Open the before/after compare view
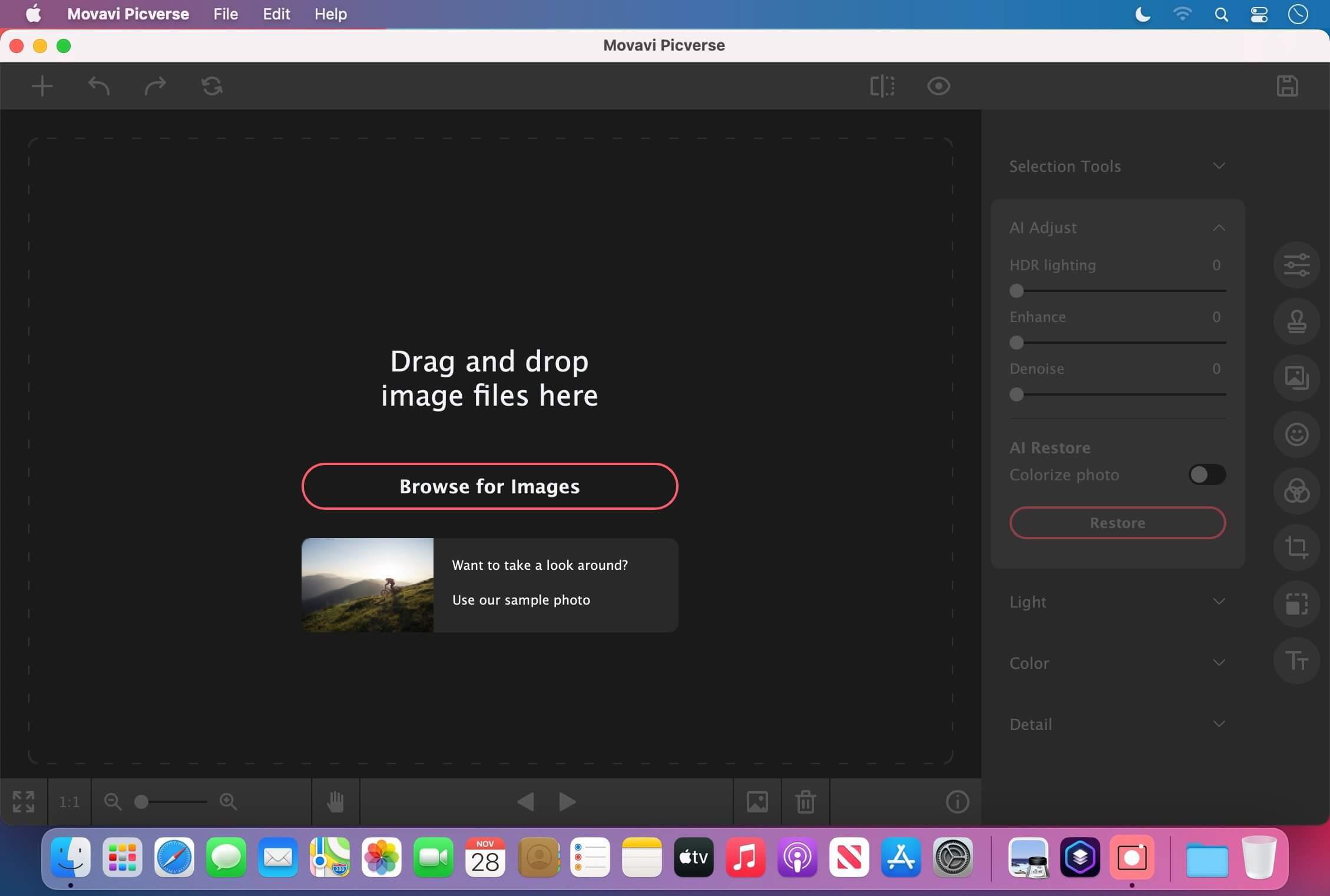The height and width of the screenshot is (896, 1330). click(882, 86)
